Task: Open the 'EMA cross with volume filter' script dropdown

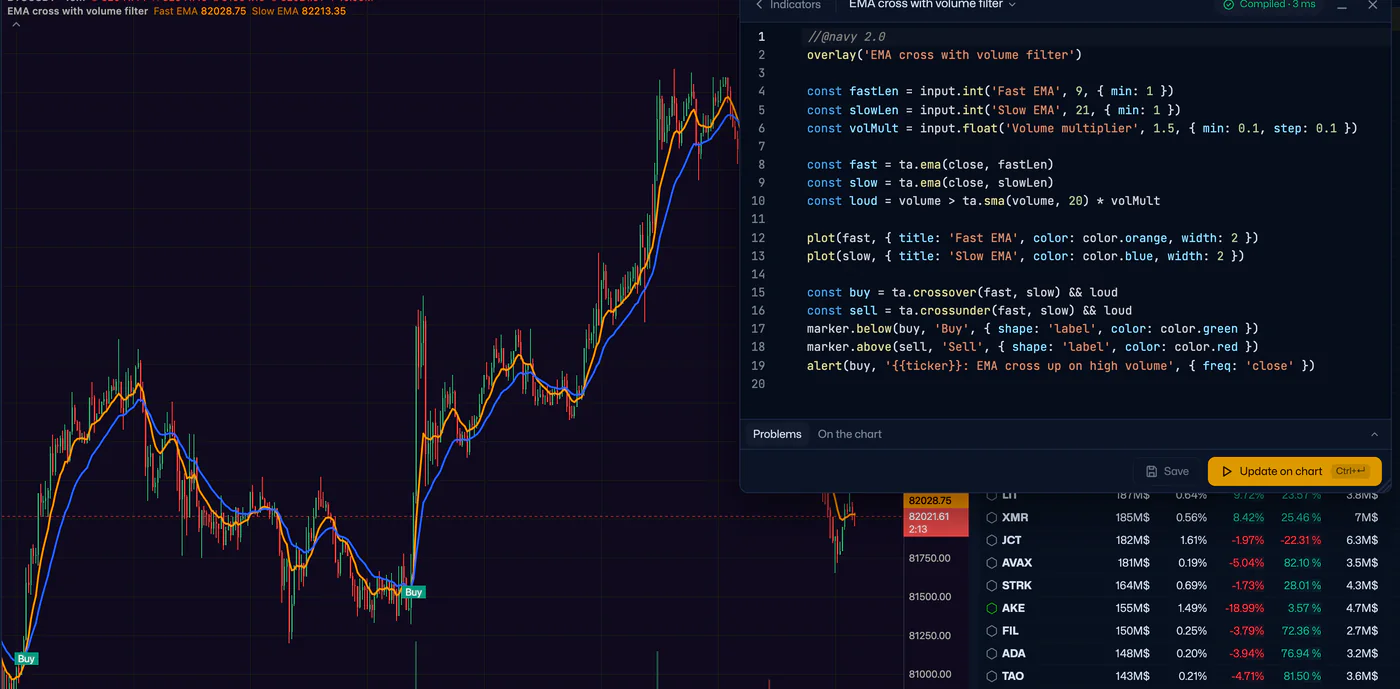Action: click(x=932, y=5)
